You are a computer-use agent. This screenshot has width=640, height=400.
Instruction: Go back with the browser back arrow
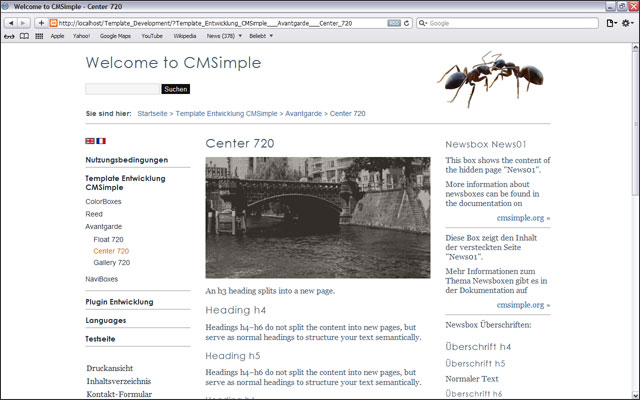coord(11,23)
